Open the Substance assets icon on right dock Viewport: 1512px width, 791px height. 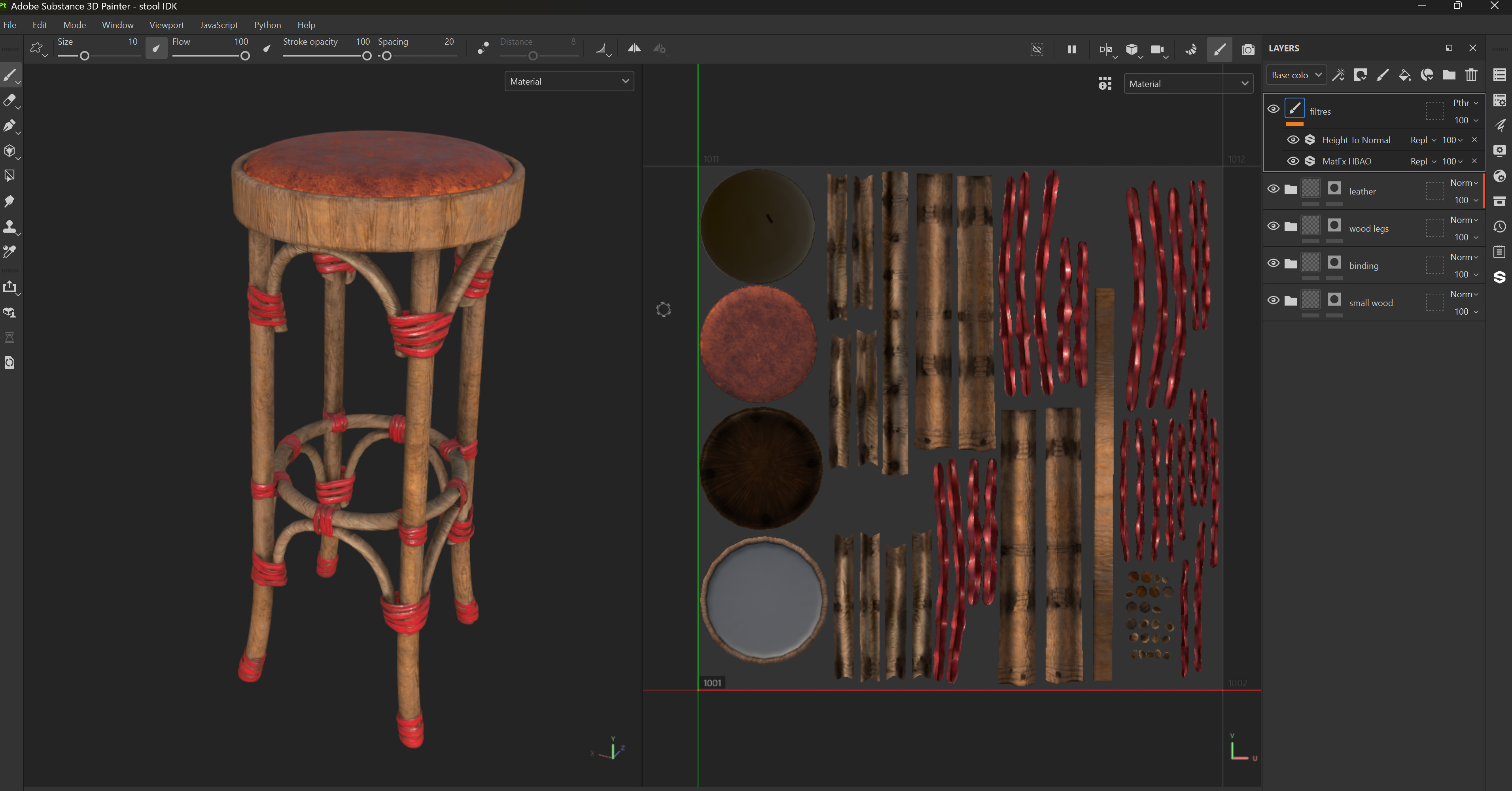(1500, 277)
